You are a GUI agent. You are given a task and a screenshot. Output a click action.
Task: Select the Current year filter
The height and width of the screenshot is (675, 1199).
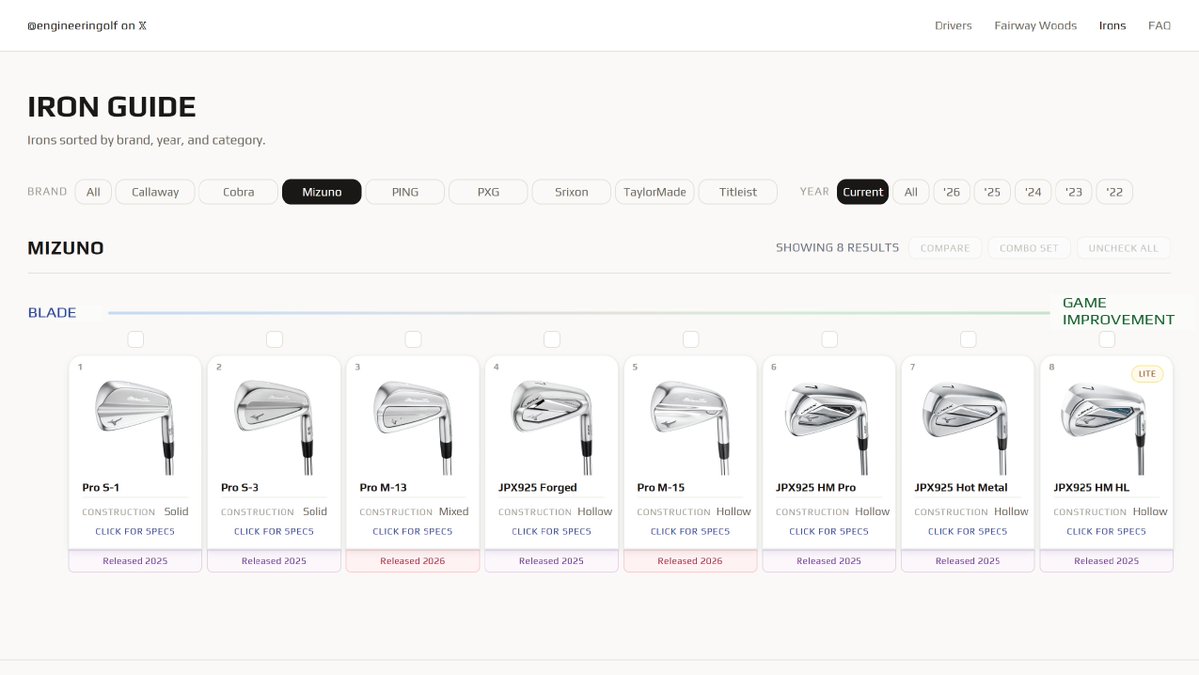[863, 192]
